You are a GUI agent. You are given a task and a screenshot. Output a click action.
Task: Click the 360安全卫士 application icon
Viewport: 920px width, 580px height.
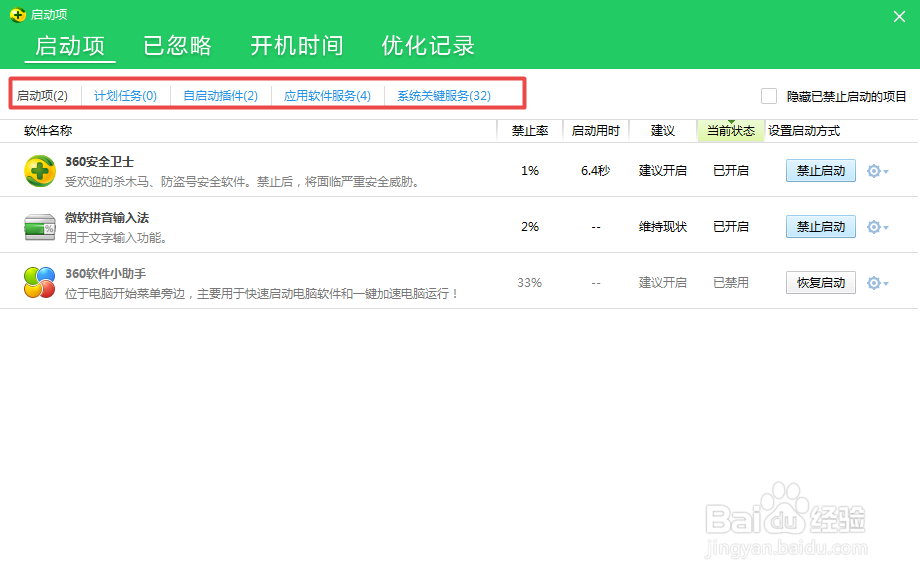tap(37, 170)
